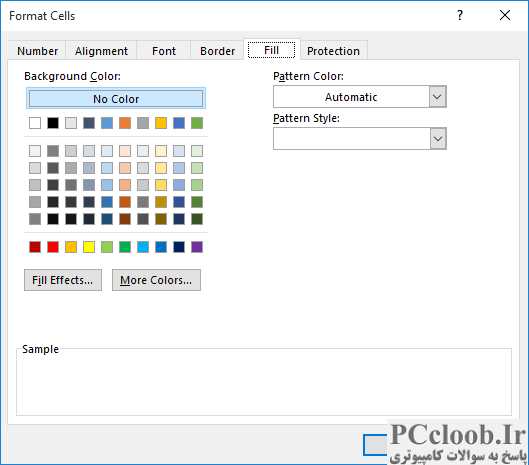Click the No Color button
The image size is (529, 465).
tap(116, 99)
